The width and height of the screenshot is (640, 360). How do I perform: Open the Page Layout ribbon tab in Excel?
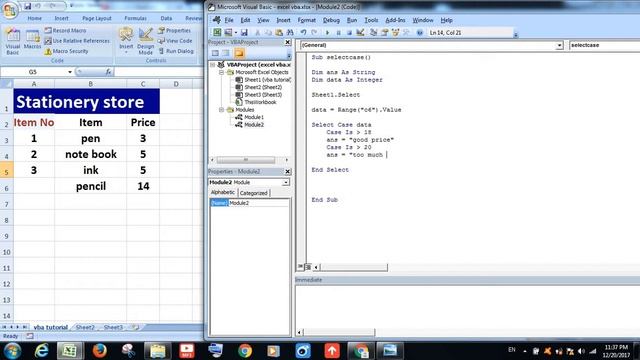coord(97,18)
